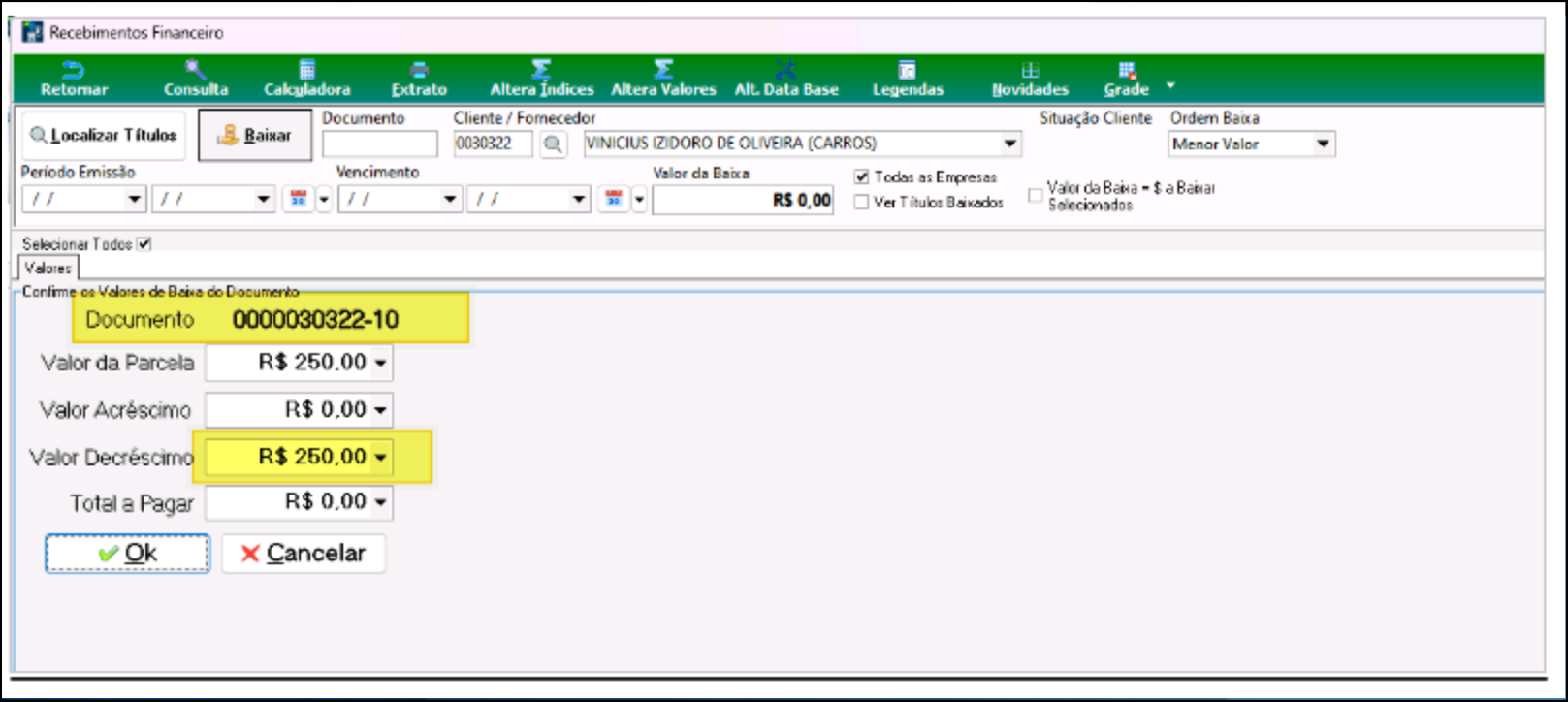Uncheck Todas as Empresas checkbox

pyautogui.click(x=861, y=177)
